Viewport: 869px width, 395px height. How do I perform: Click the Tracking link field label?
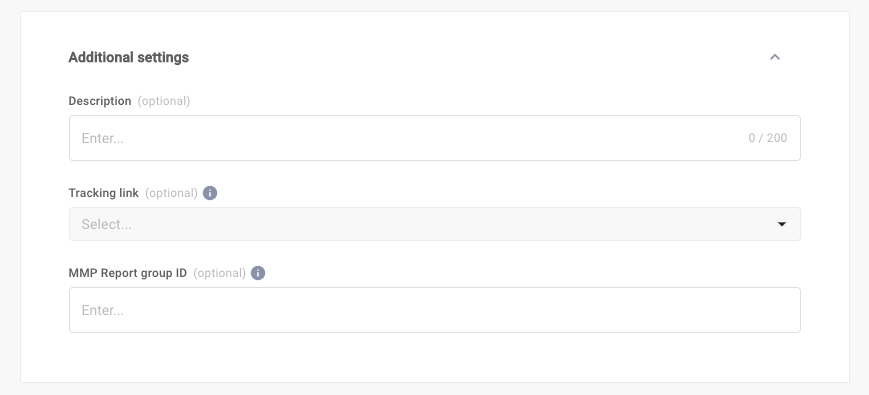[x=104, y=193]
